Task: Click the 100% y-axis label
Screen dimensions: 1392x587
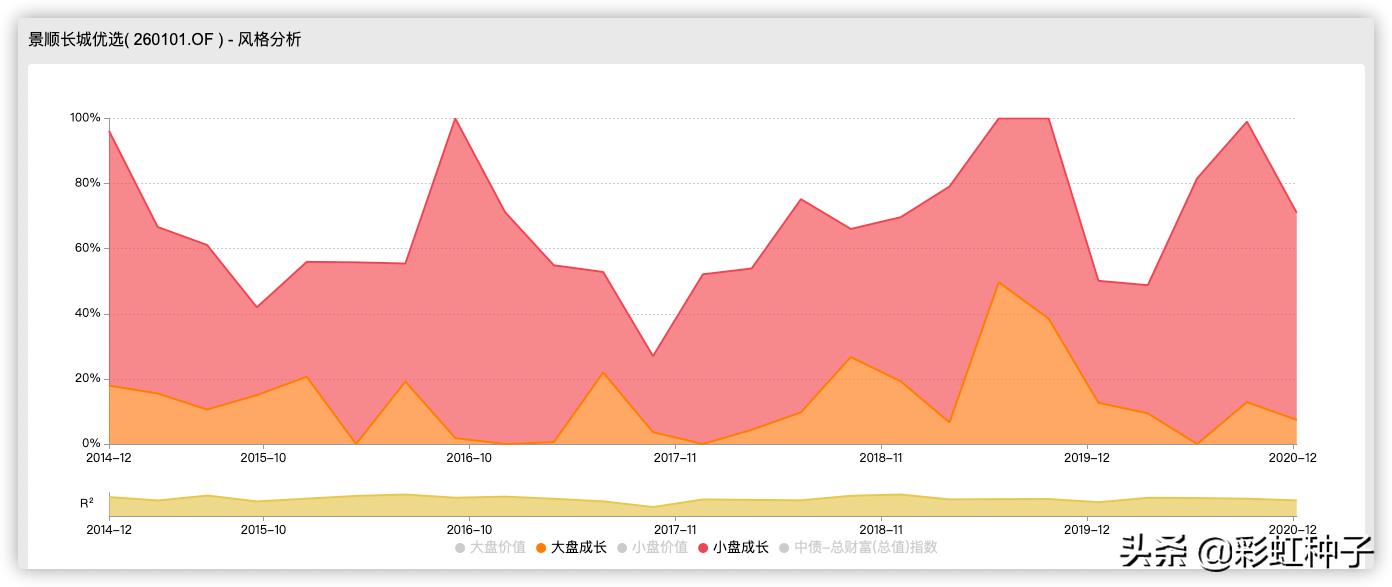Action: [85, 118]
